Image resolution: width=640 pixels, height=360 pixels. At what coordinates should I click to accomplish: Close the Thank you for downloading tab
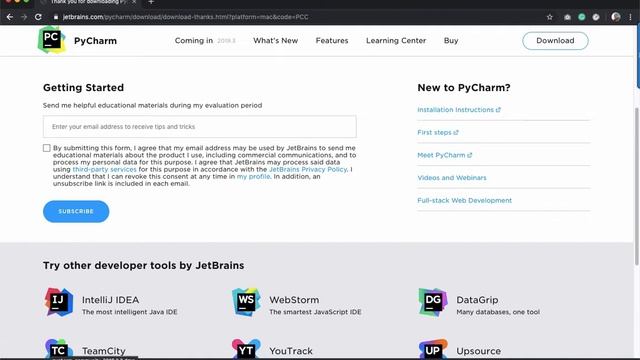pyautogui.click(x=134, y=2)
